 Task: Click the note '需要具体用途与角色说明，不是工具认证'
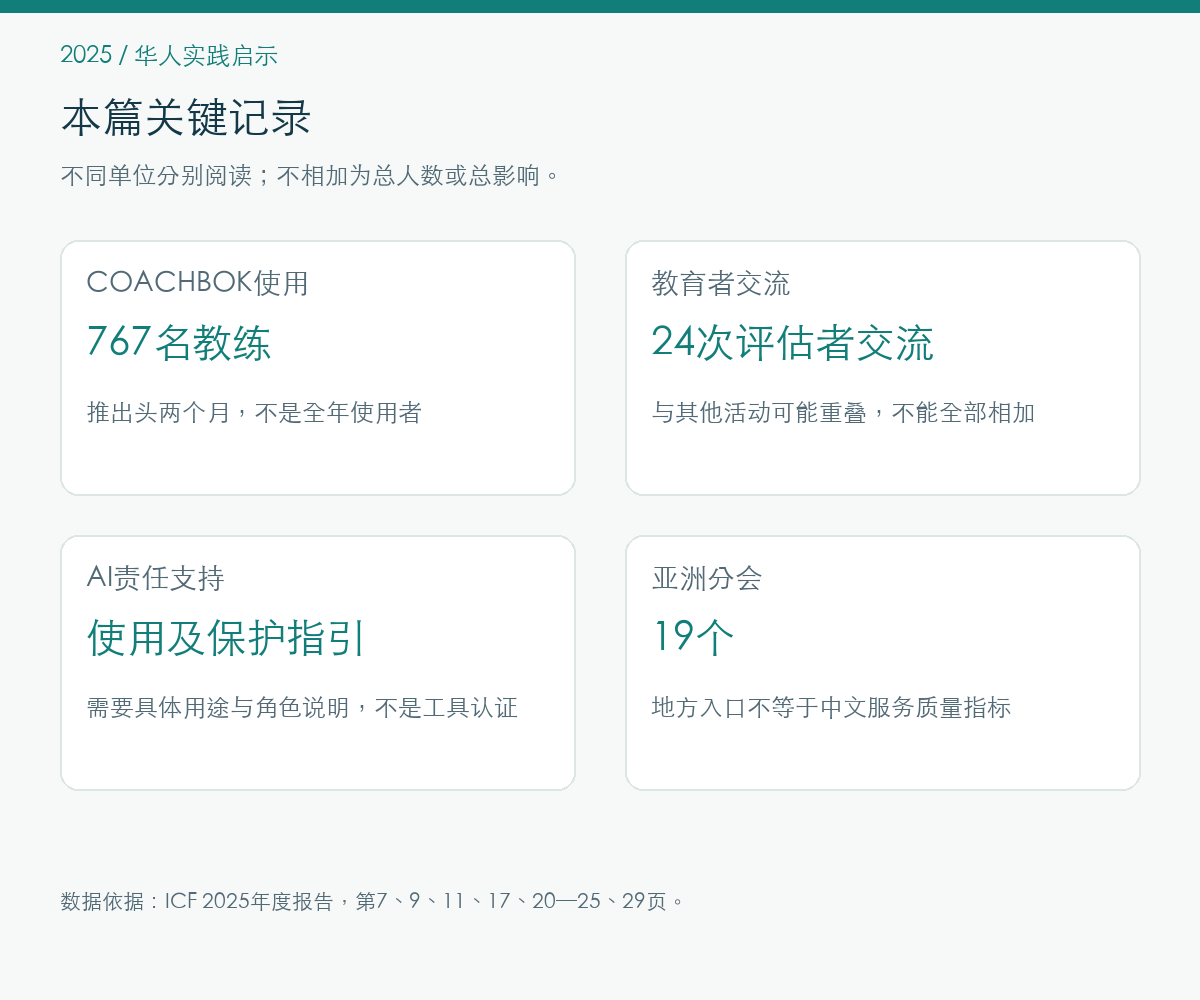coord(303,707)
